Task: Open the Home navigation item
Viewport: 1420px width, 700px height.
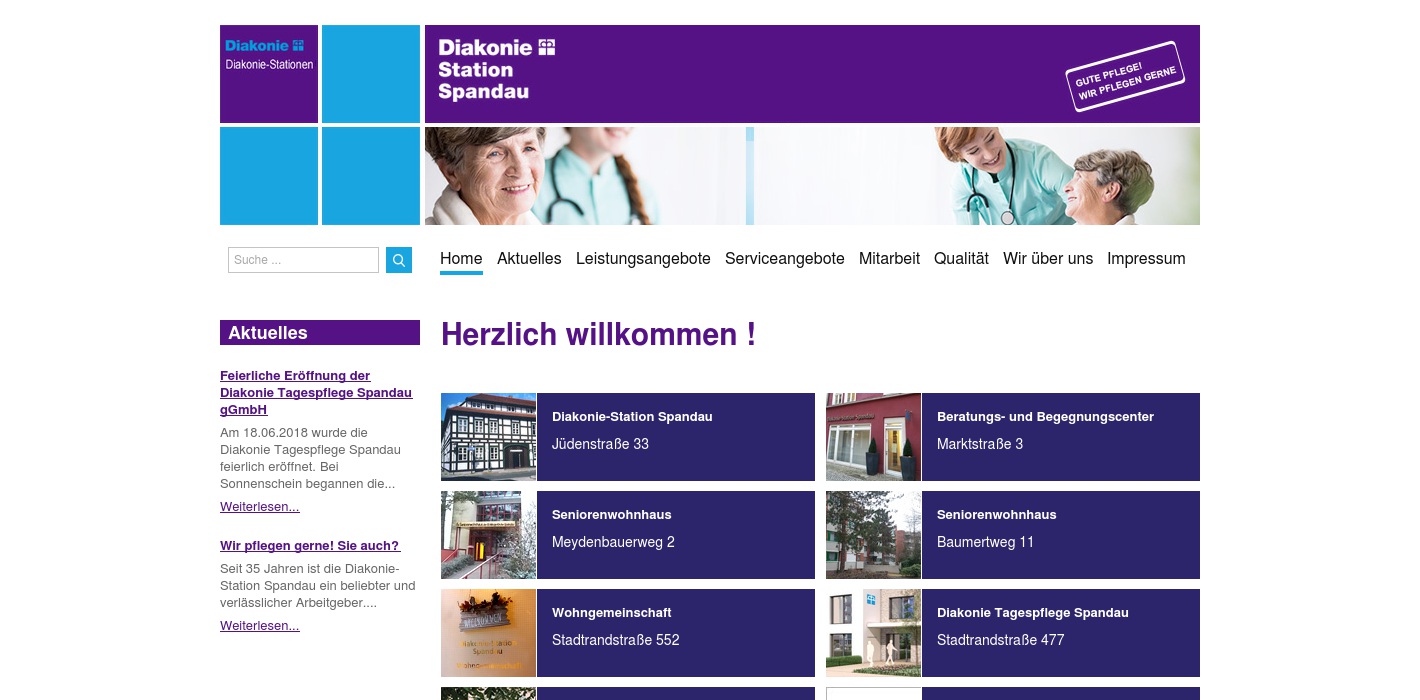Action: 461,258
